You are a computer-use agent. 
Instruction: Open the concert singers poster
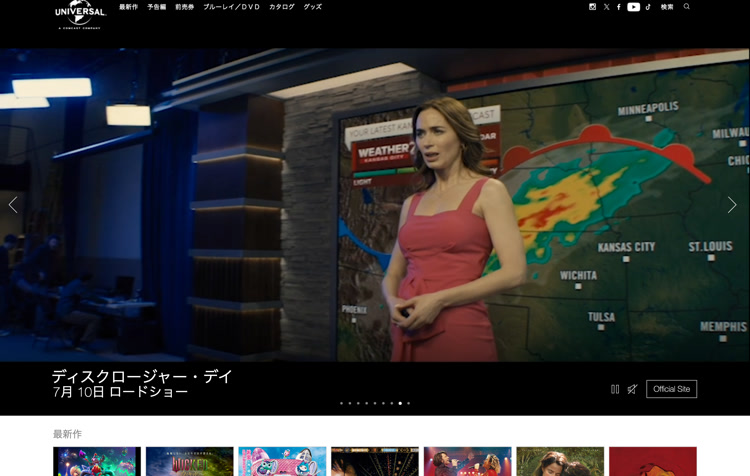point(467,461)
